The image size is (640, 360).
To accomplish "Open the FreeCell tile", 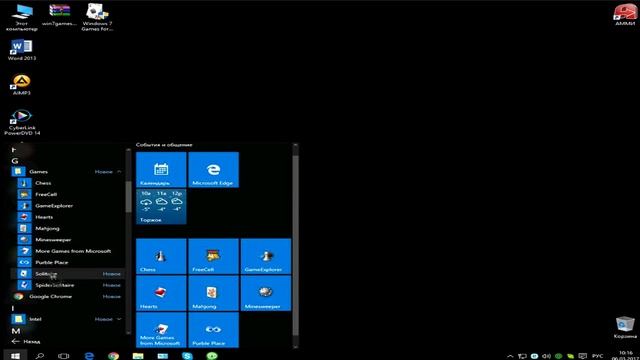I will click(x=213, y=256).
